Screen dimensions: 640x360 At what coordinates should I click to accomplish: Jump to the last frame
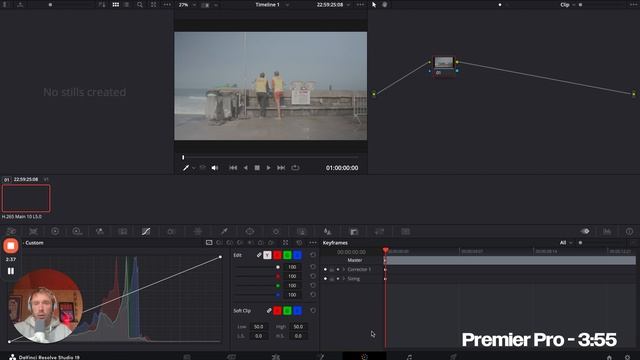click(x=281, y=168)
